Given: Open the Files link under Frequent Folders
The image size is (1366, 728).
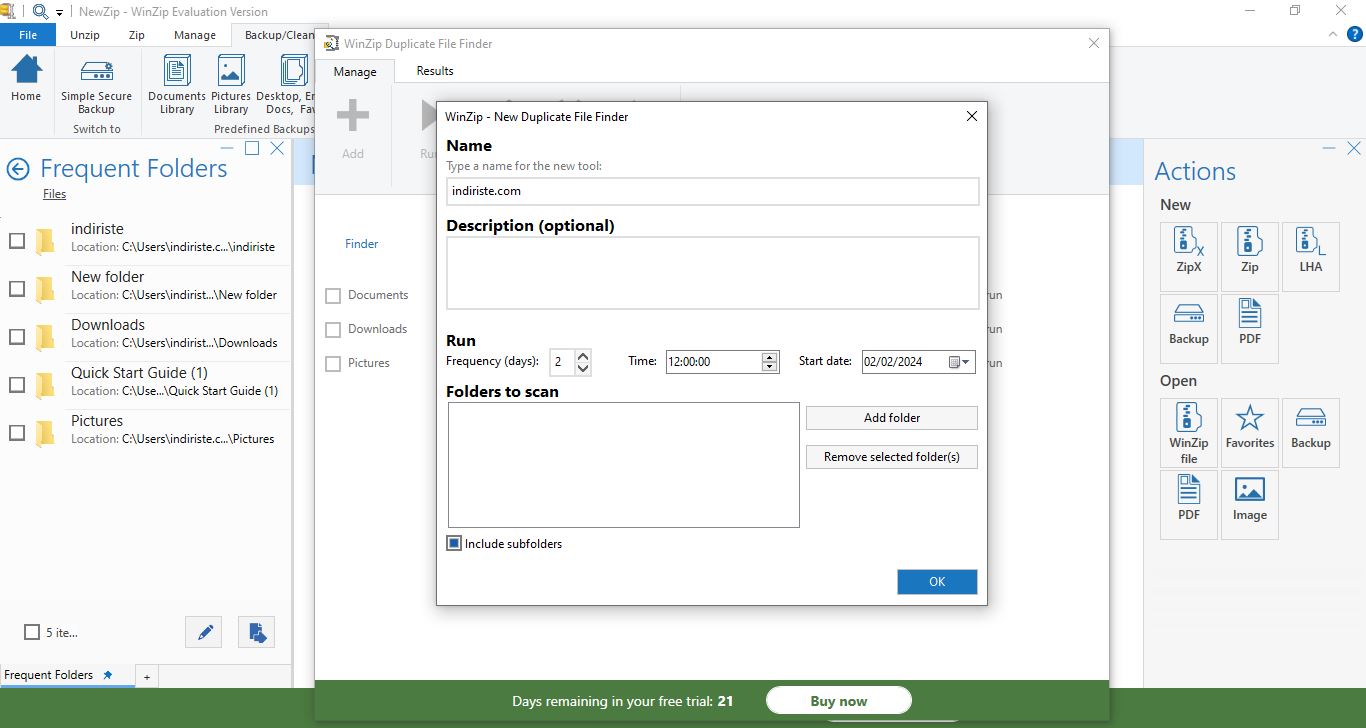Looking at the screenshot, I should pos(54,194).
